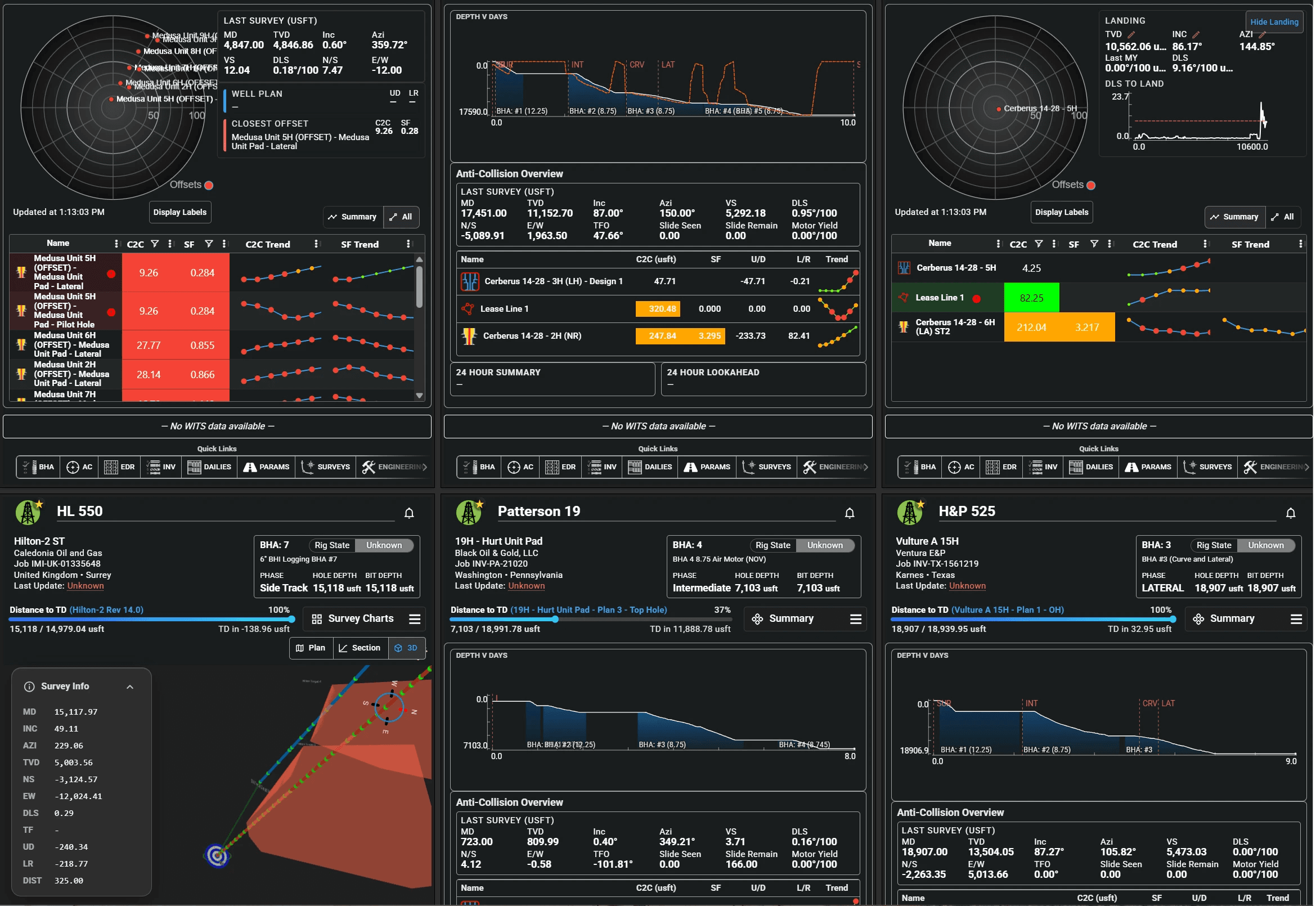Switch the left panel to Summary view

[352, 217]
